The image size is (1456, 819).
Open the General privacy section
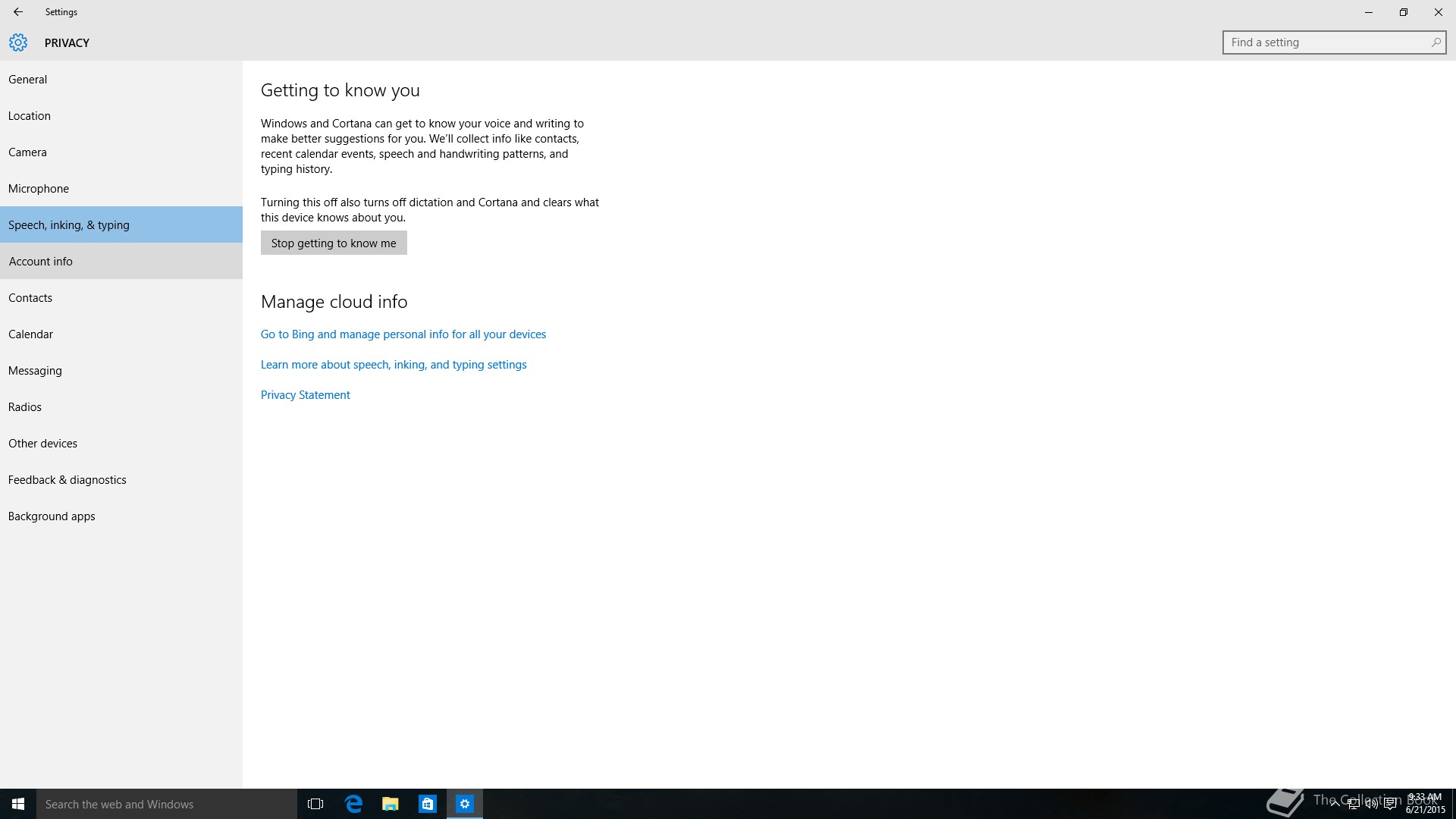[121, 79]
